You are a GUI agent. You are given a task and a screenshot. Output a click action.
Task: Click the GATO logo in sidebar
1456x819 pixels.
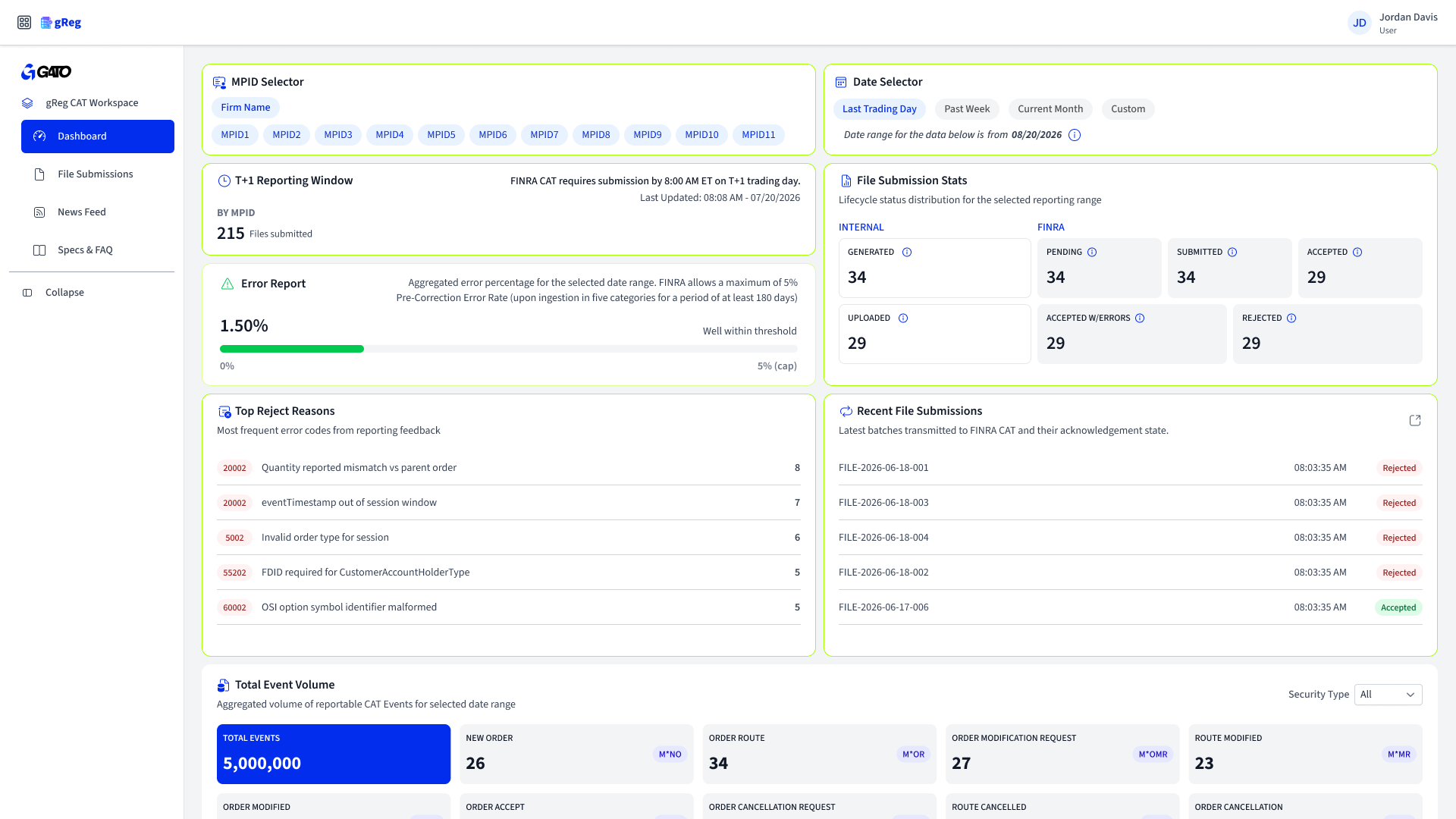point(46,72)
